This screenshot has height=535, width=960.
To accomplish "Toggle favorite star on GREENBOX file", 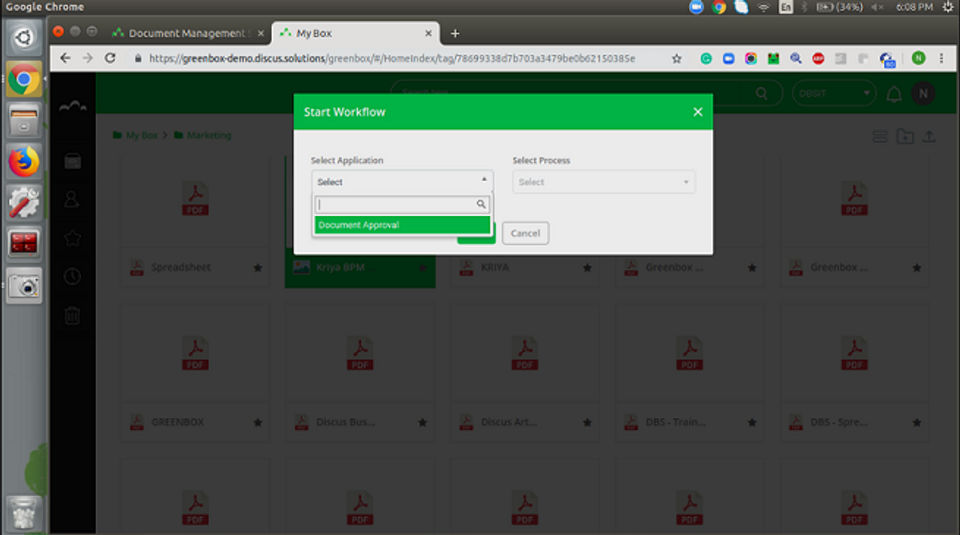I will coord(258,422).
